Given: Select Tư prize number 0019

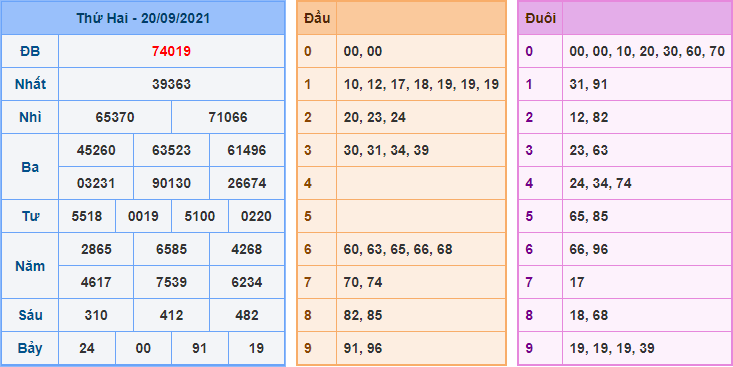Looking at the screenshot, I should (143, 216).
